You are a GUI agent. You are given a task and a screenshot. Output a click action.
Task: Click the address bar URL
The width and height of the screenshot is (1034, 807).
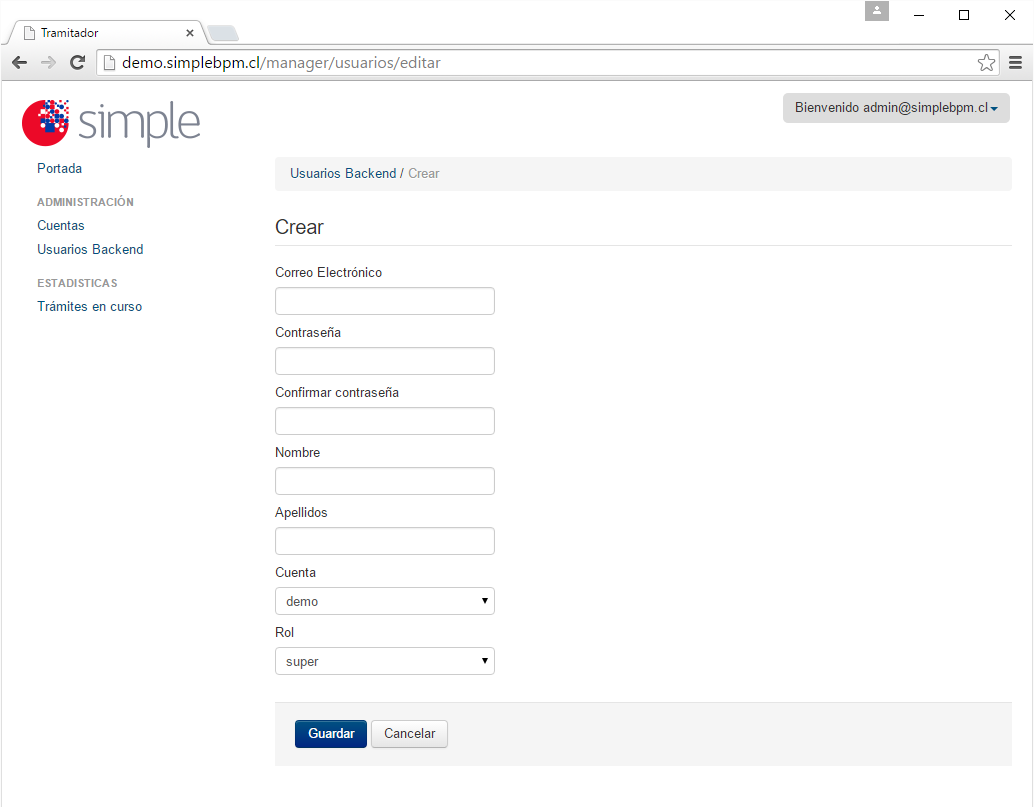(x=281, y=63)
